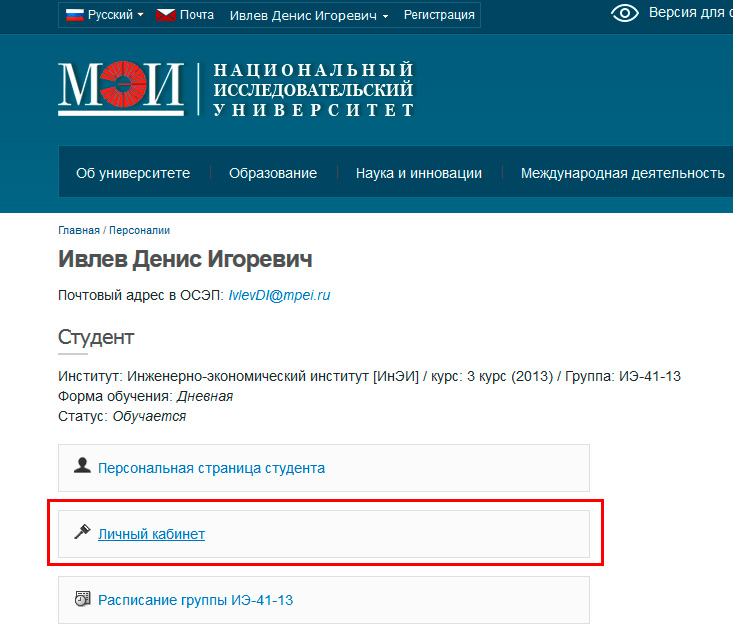Click the IvlevDI@mpei.ru email link
Viewport: 733px width, 644px height.
279,295
